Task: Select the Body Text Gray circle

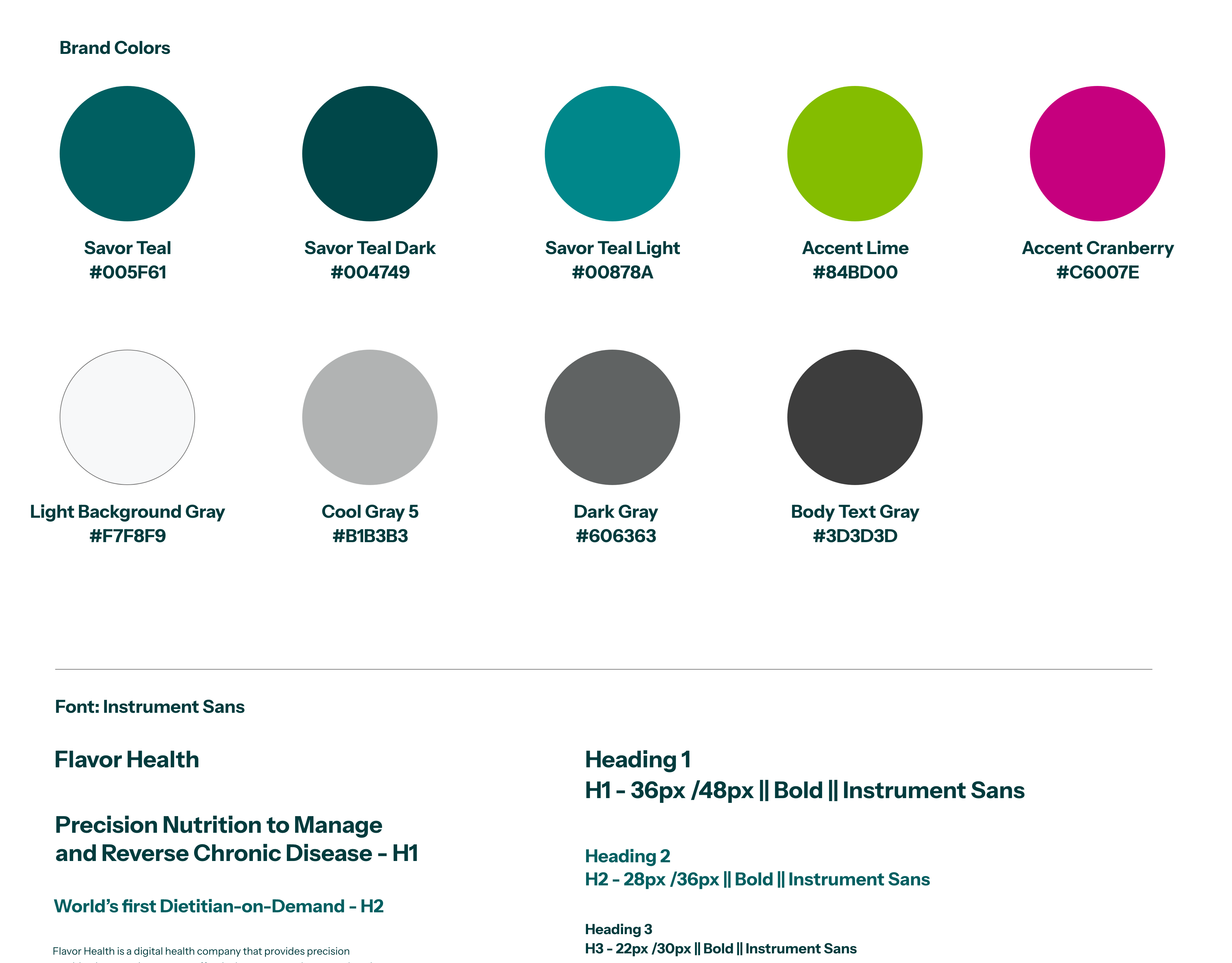Action: point(855,417)
